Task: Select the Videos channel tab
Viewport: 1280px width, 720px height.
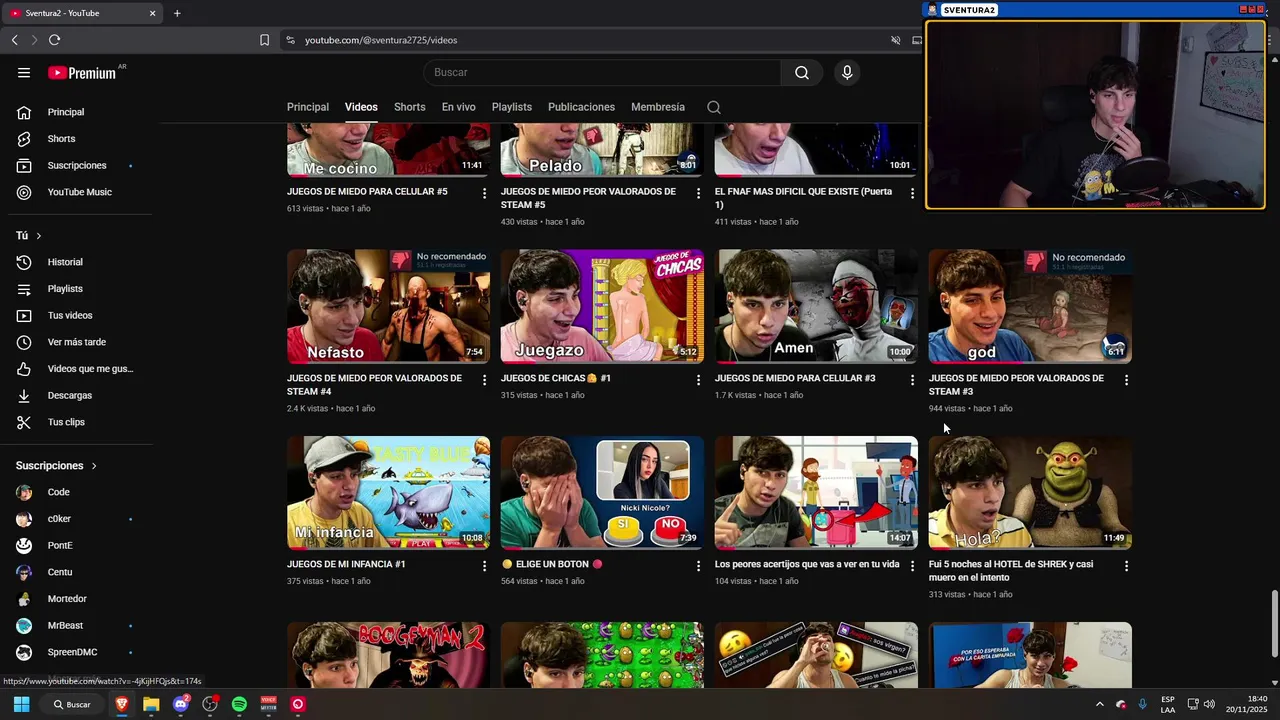Action: pyautogui.click(x=361, y=107)
